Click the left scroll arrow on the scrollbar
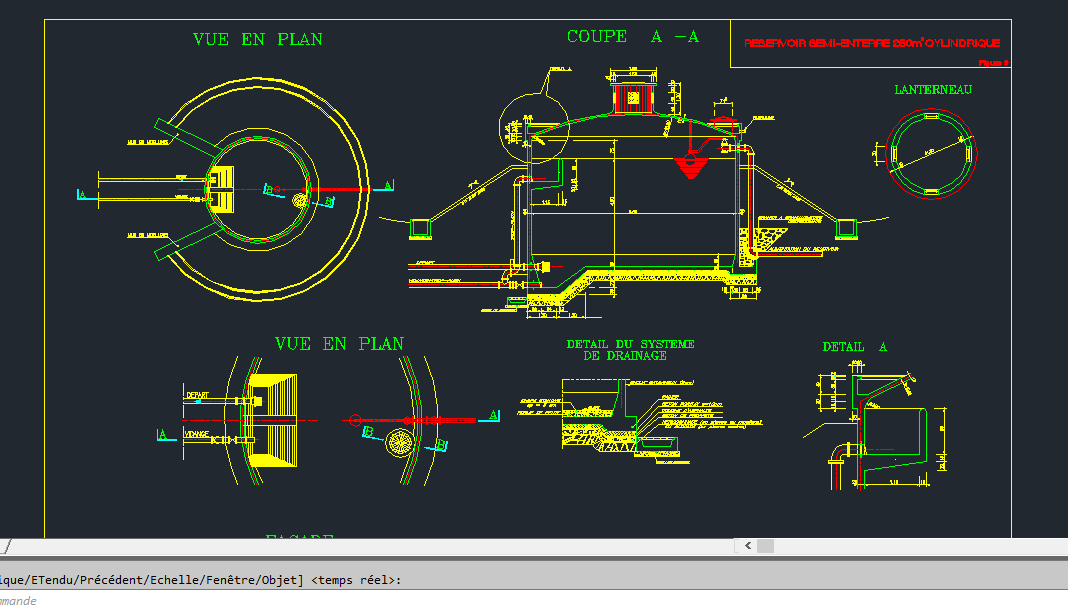Screen dimensions: 1068x612 (x=750, y=546)
